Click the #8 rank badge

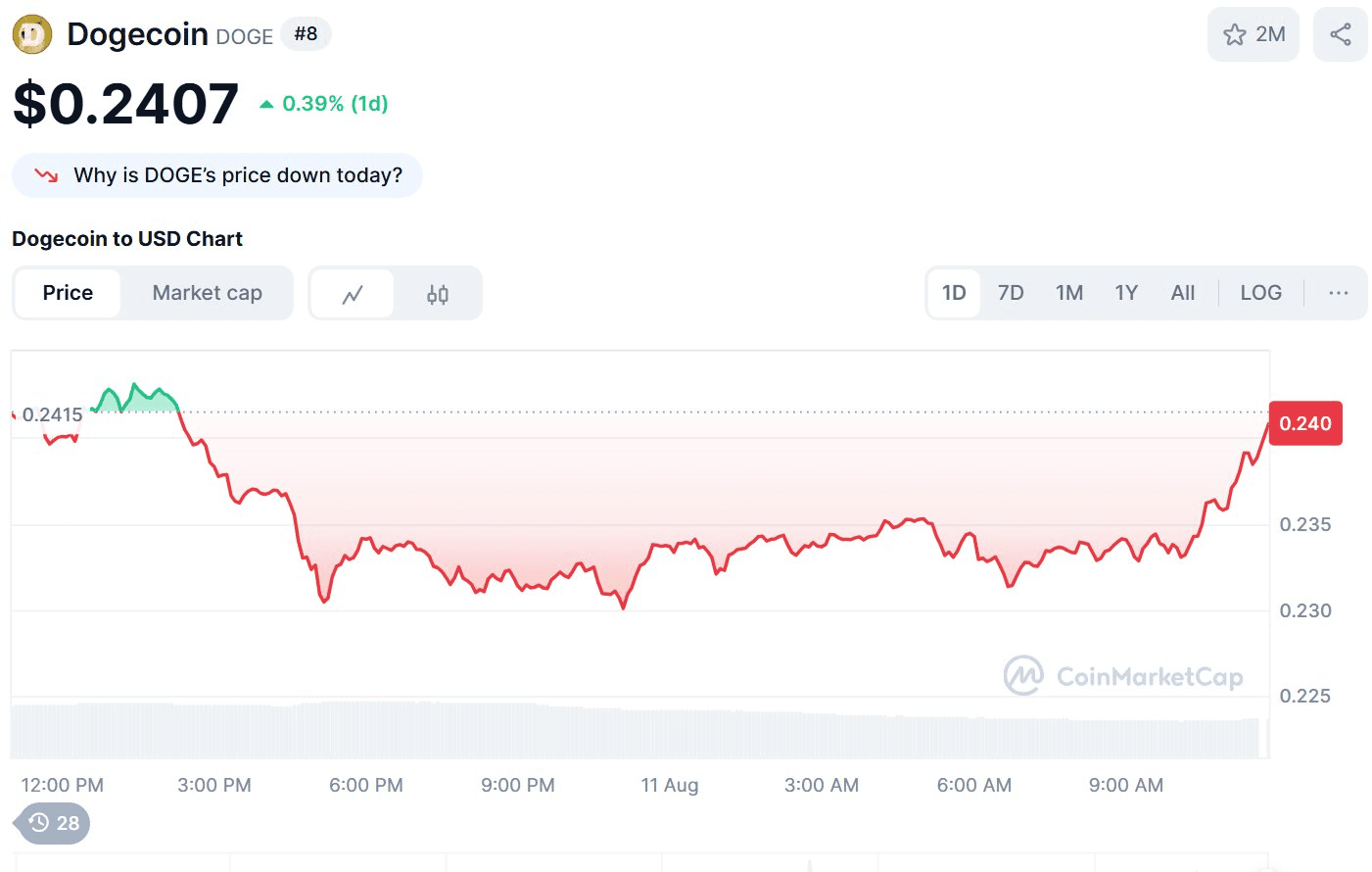point(306,34)
